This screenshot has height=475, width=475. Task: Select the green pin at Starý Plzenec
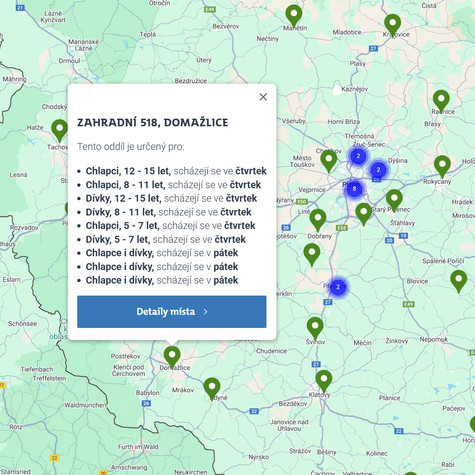pos(394,200)
